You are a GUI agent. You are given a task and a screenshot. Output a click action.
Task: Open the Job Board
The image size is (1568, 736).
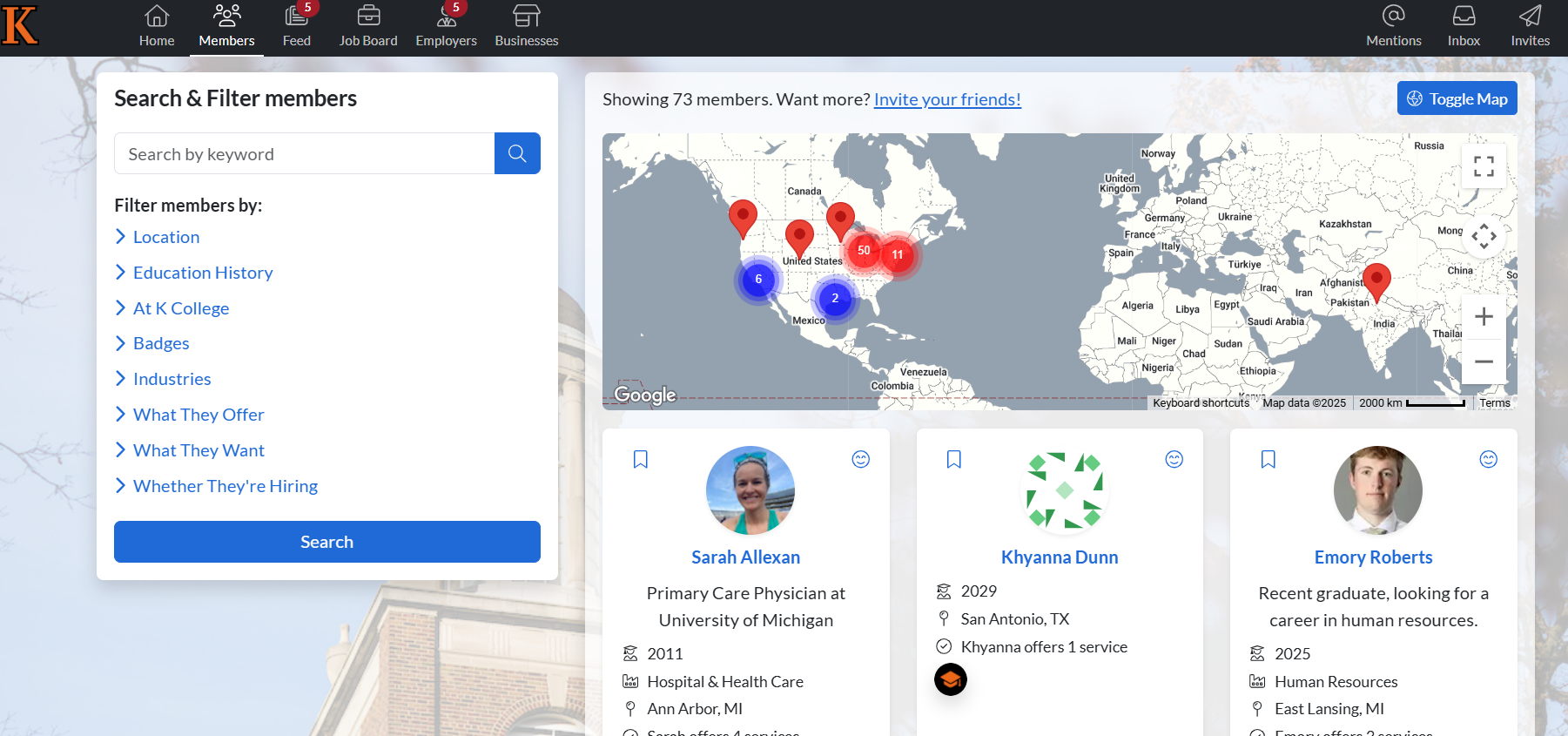[x=368, y=27]
